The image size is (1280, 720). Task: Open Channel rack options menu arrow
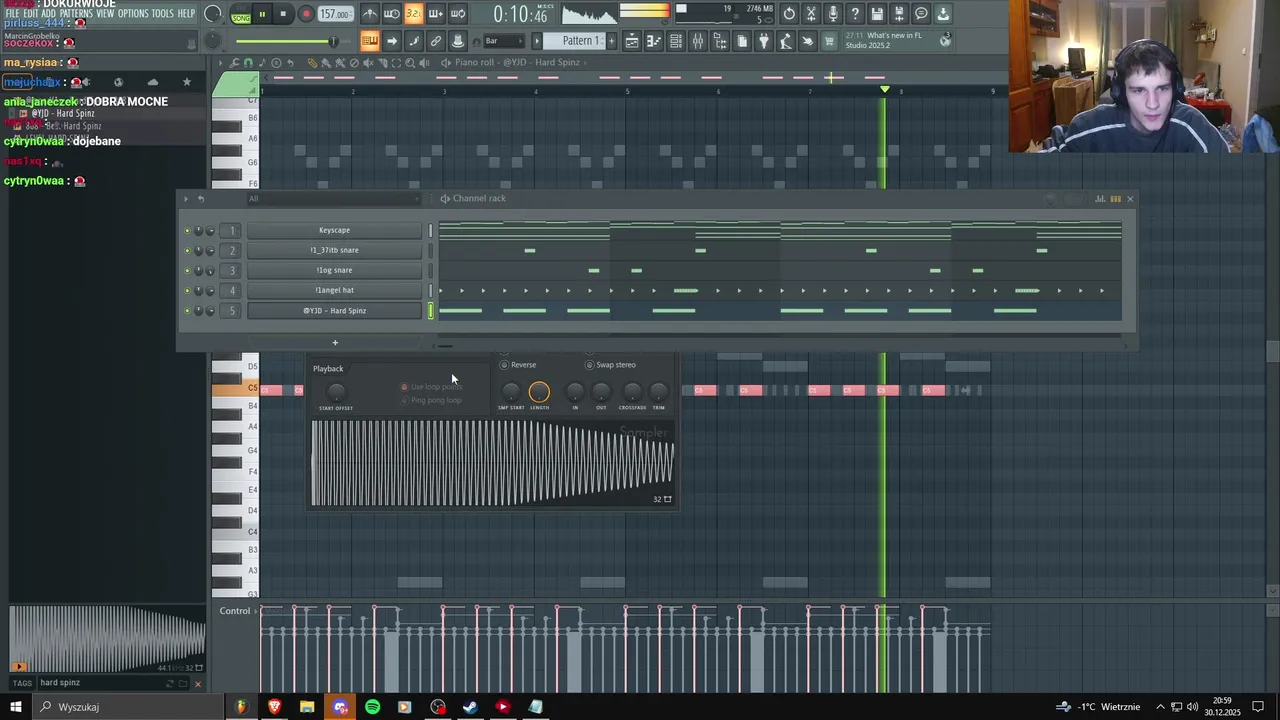coord(186,198)
